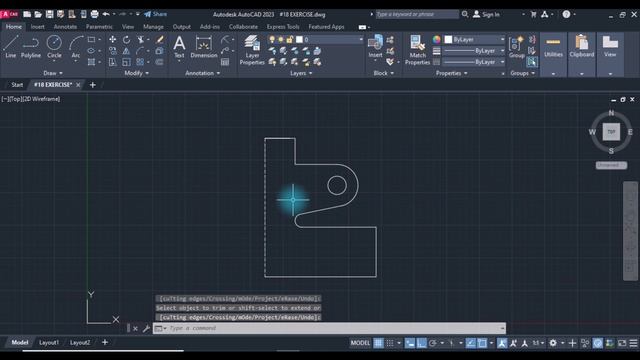Toggle object snap tracking in status bar

(470, 343)
